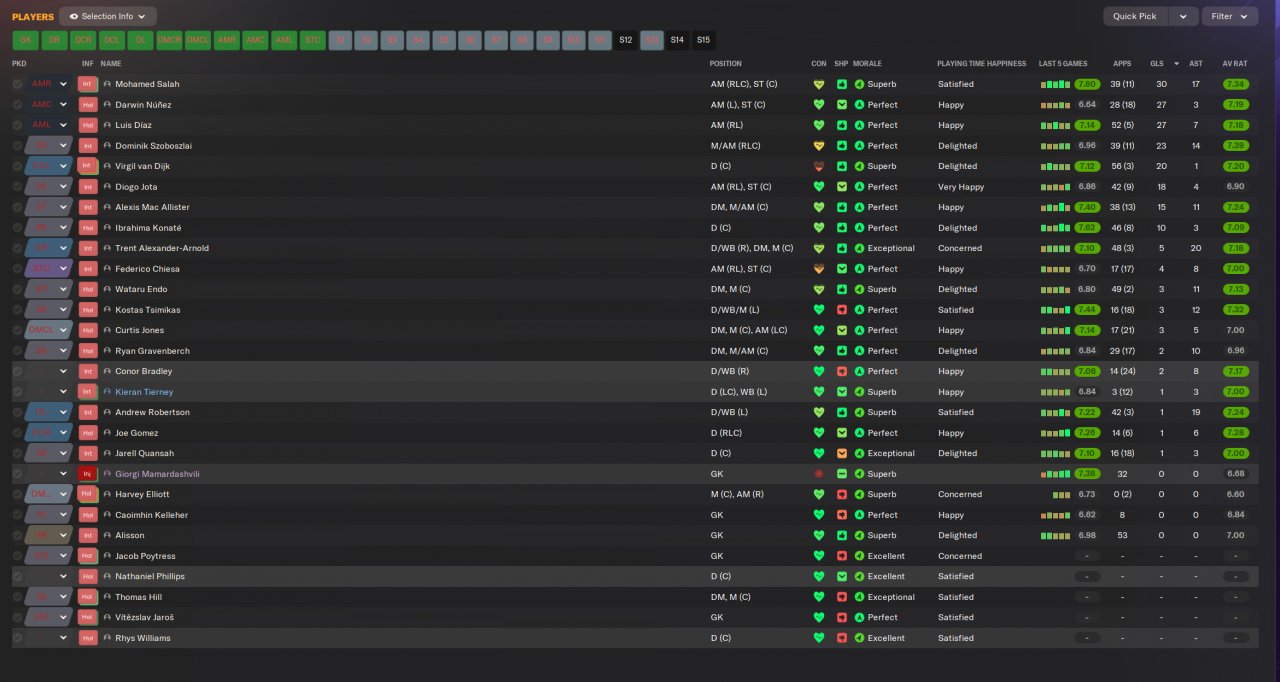Click Kostas Tsimikas's 7.44 last-game rating badge
The height and width of the screenshot is (682, 1280).
(x=1087, y=310)
